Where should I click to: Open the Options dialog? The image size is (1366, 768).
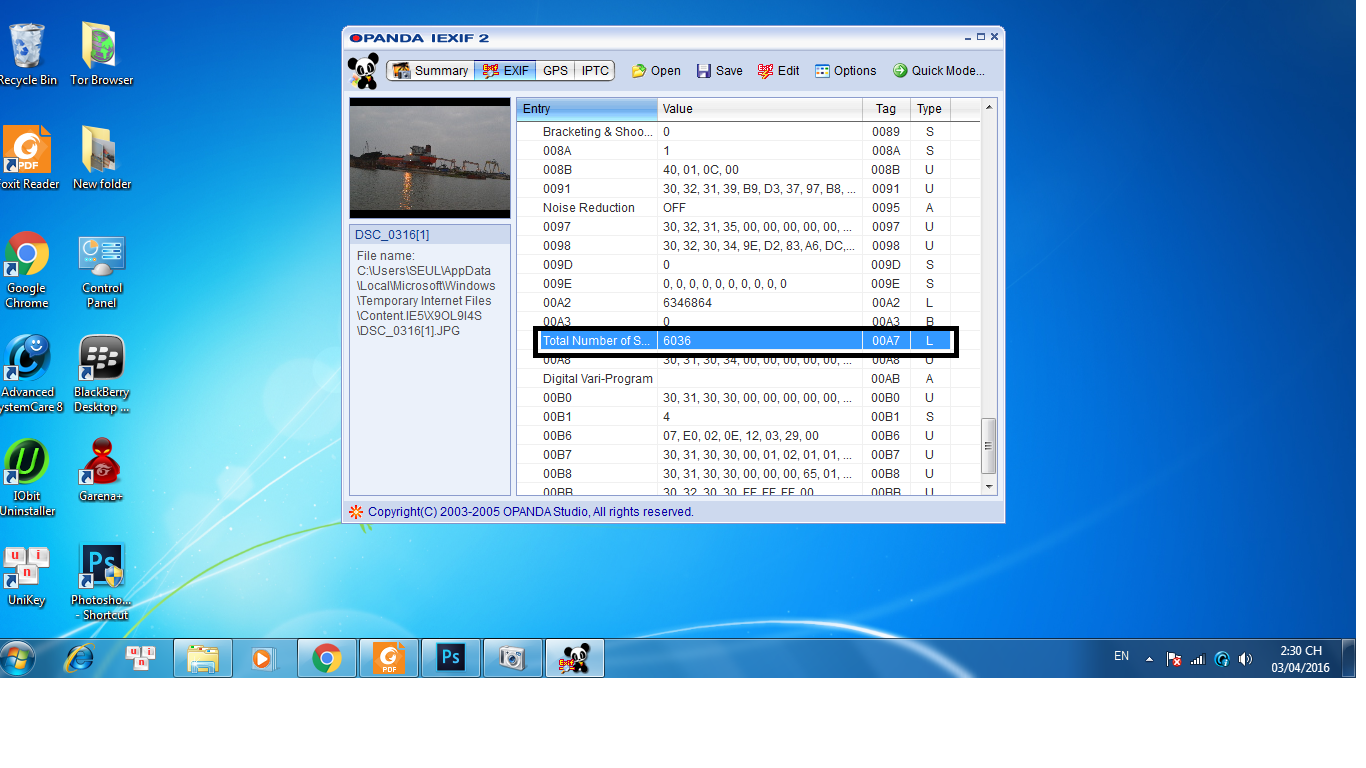pos(845,71)
